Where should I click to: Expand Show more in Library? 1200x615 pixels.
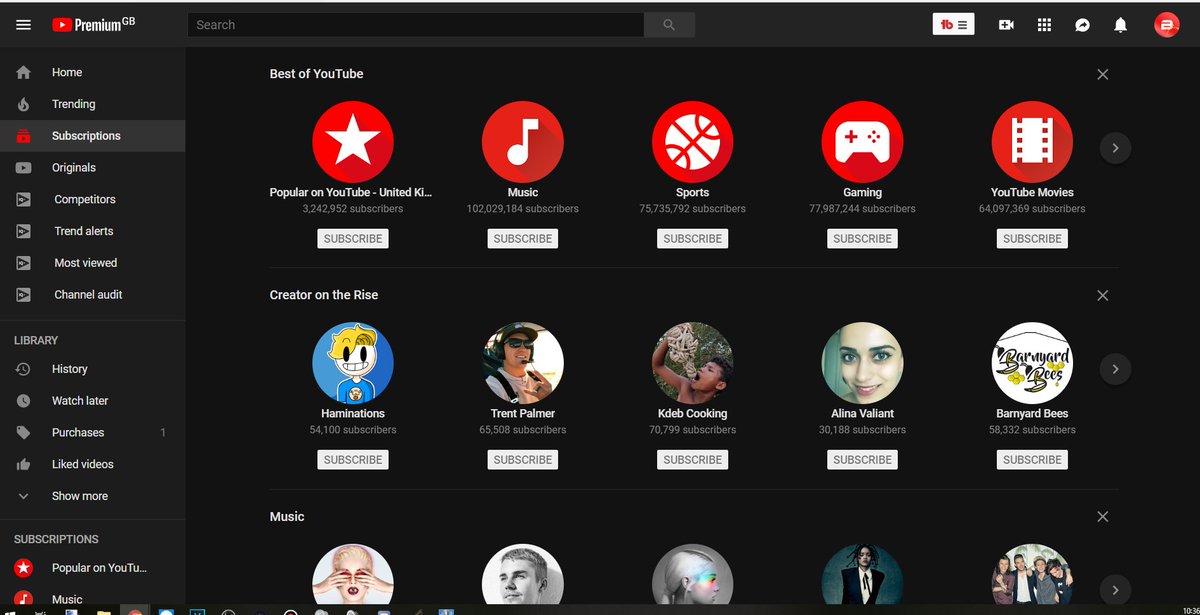pyautogui.click(x=92, y=496)
